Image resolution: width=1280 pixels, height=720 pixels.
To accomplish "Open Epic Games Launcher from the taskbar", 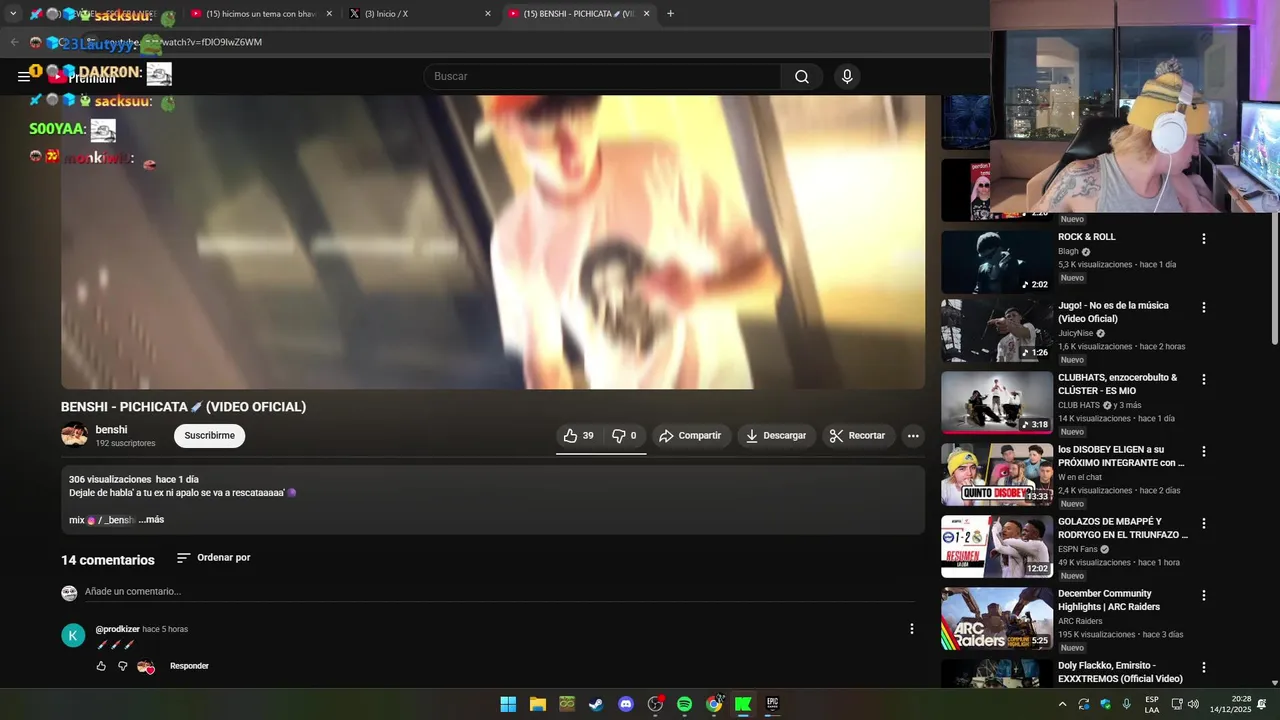I will tap(772, 704).
